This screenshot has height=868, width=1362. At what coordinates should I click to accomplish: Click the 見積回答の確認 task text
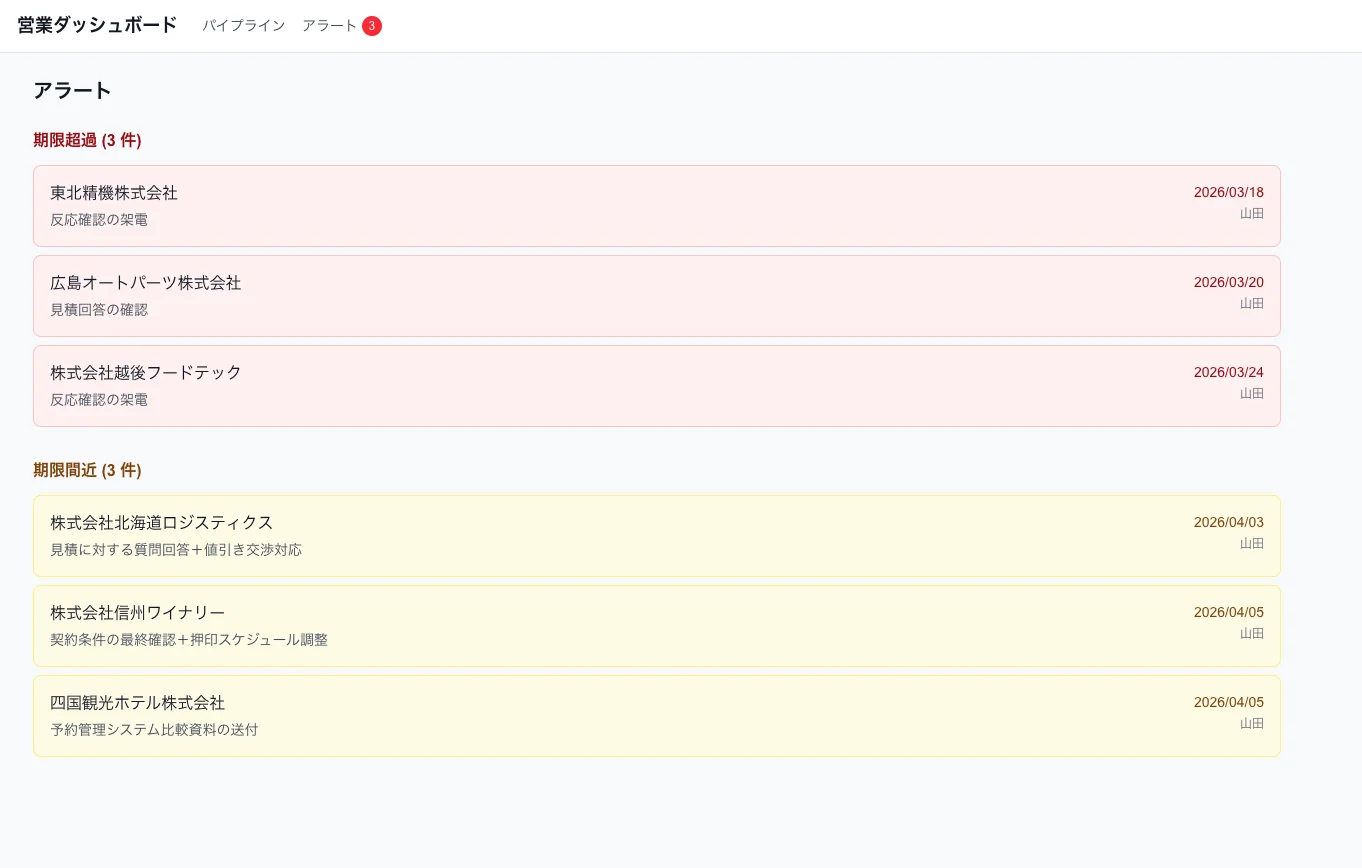(x=99, y=310)
